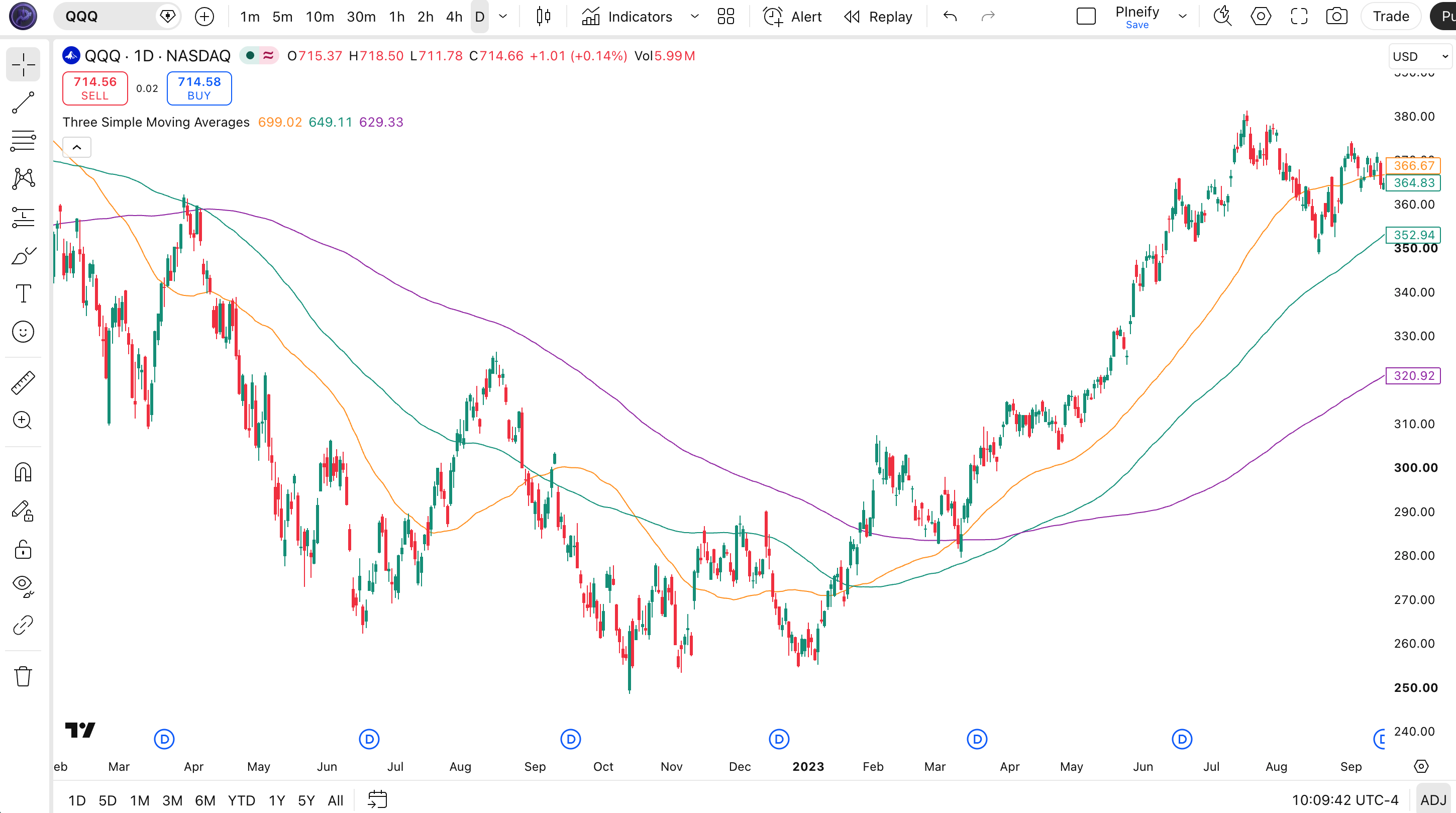Open chart settings hexagon icon
This screenshot has height=813, width=1456.
point(1261,17)
